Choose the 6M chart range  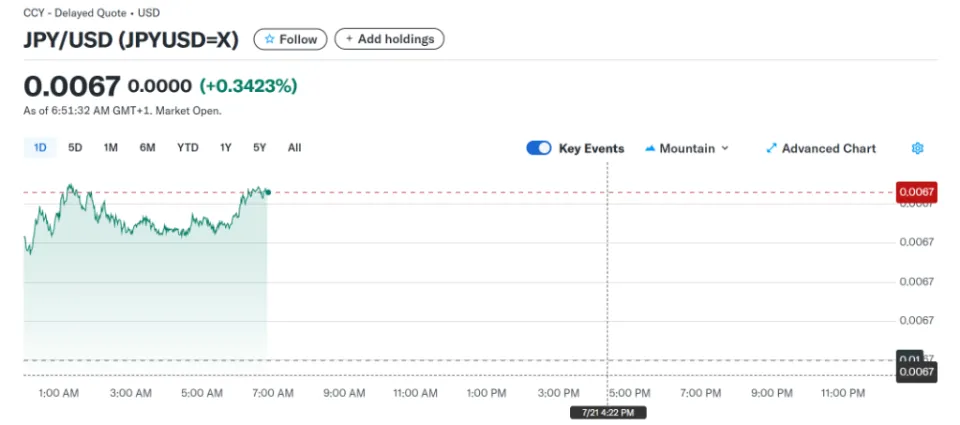147,148
